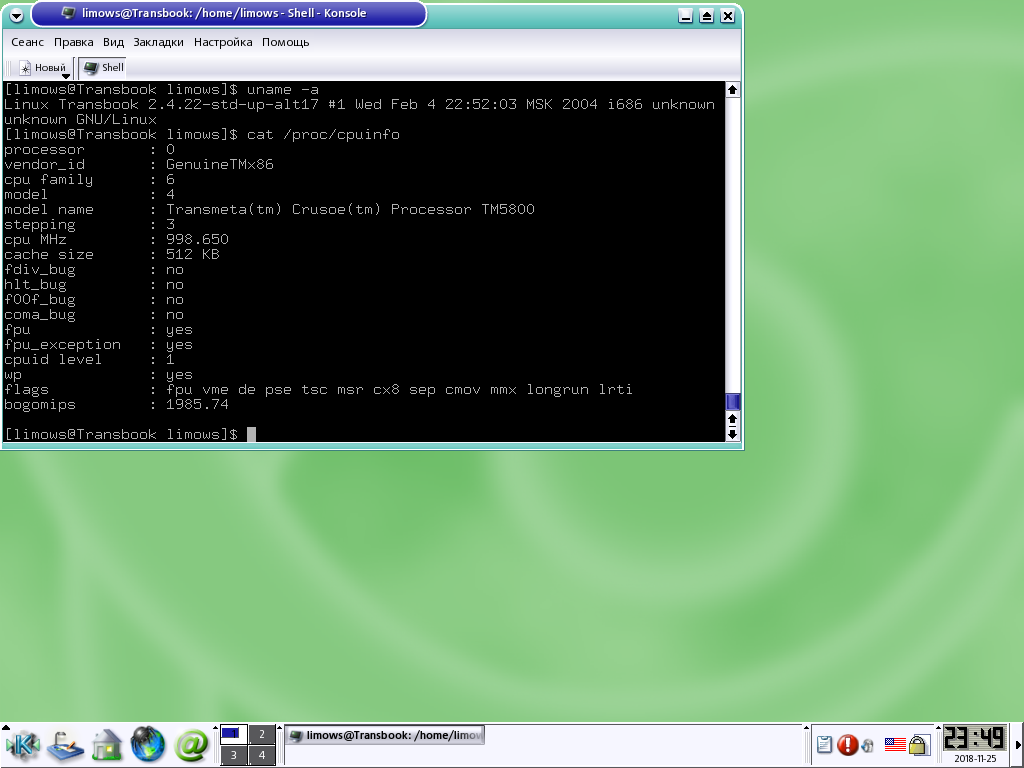Click the terminal scrollbar down arrow at bottom
Image resolution: width=1024 pixels, height=768 pixels.
(732, 434)
